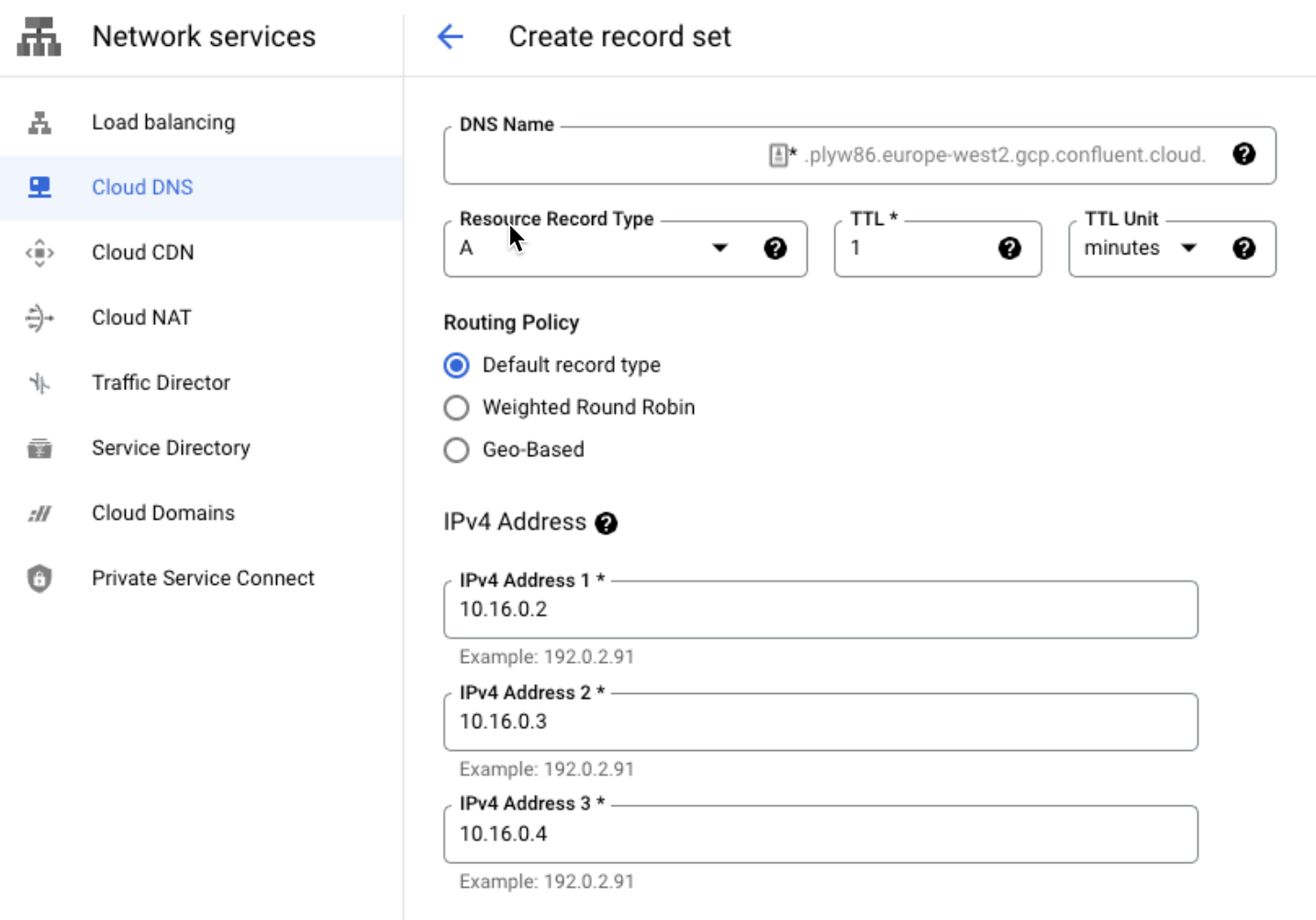Viewport: 1316px width, 920px height.
Task: Open the DNS Name zone suffix selector
Action: point(777,155)
